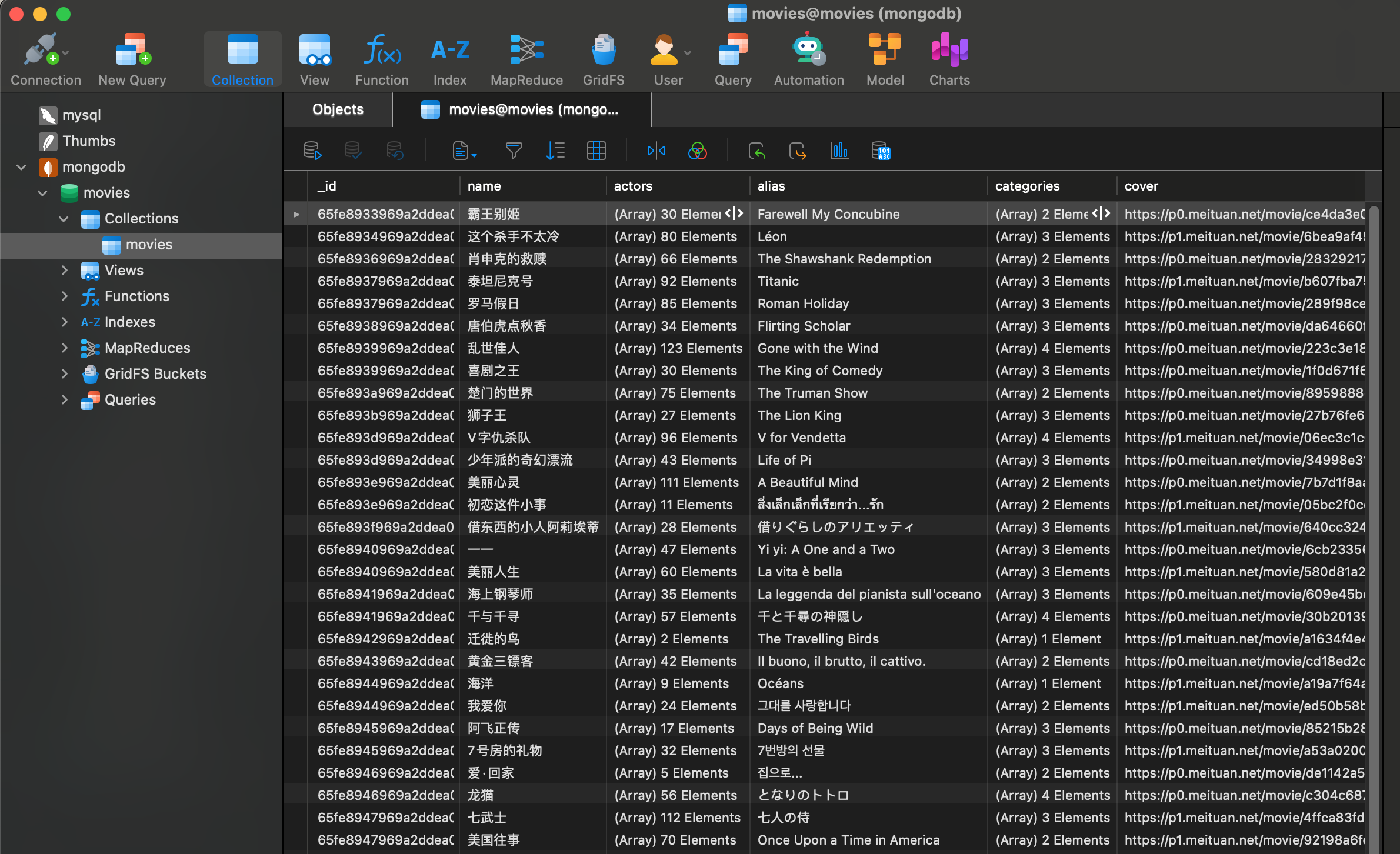The width and height of the screenshot is (1400, 854).
Task: Open the Function section
Action: pyautogui.click(x=382, y=60)
